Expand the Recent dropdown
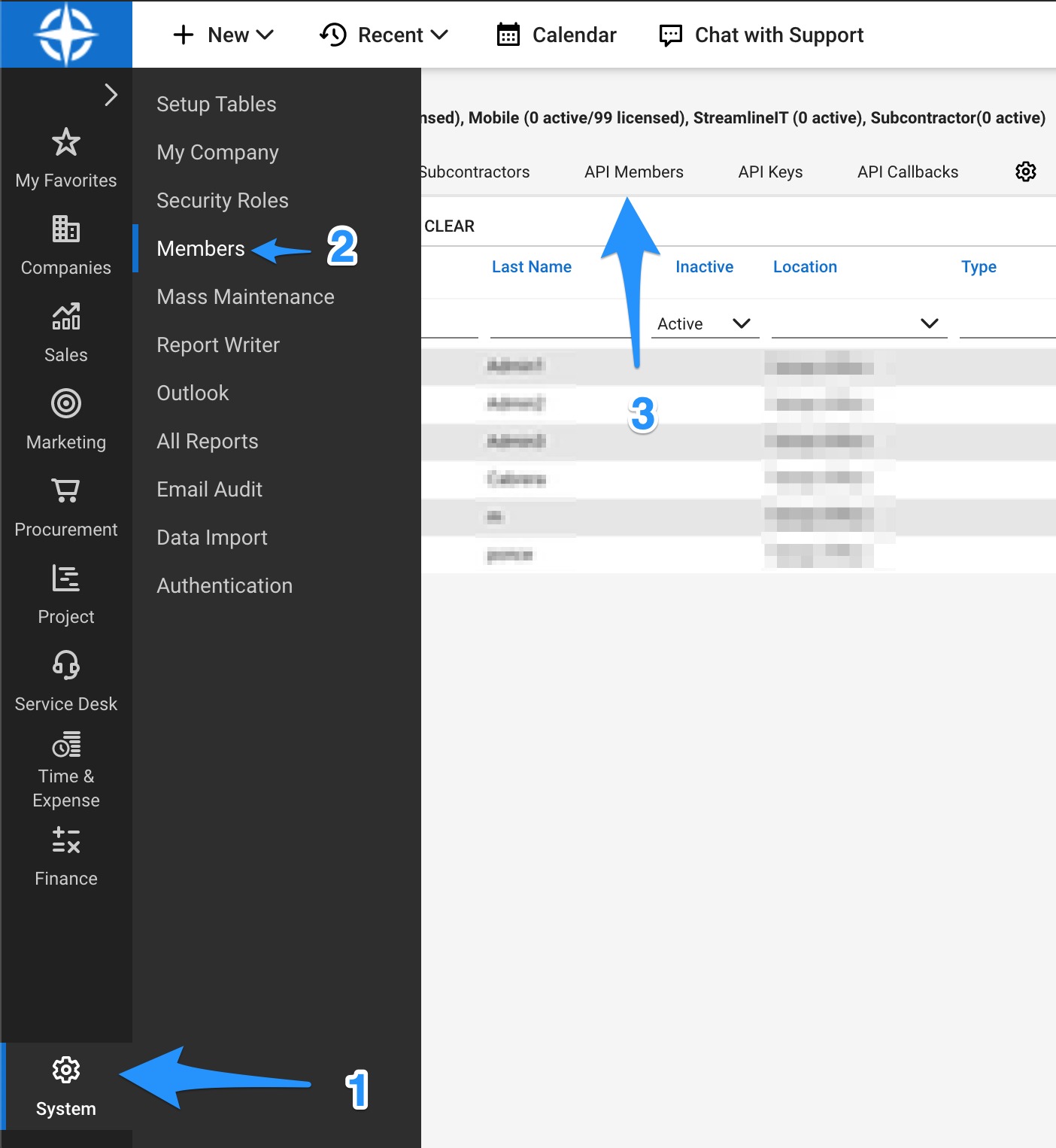1056x1148 pixels. 384,35
